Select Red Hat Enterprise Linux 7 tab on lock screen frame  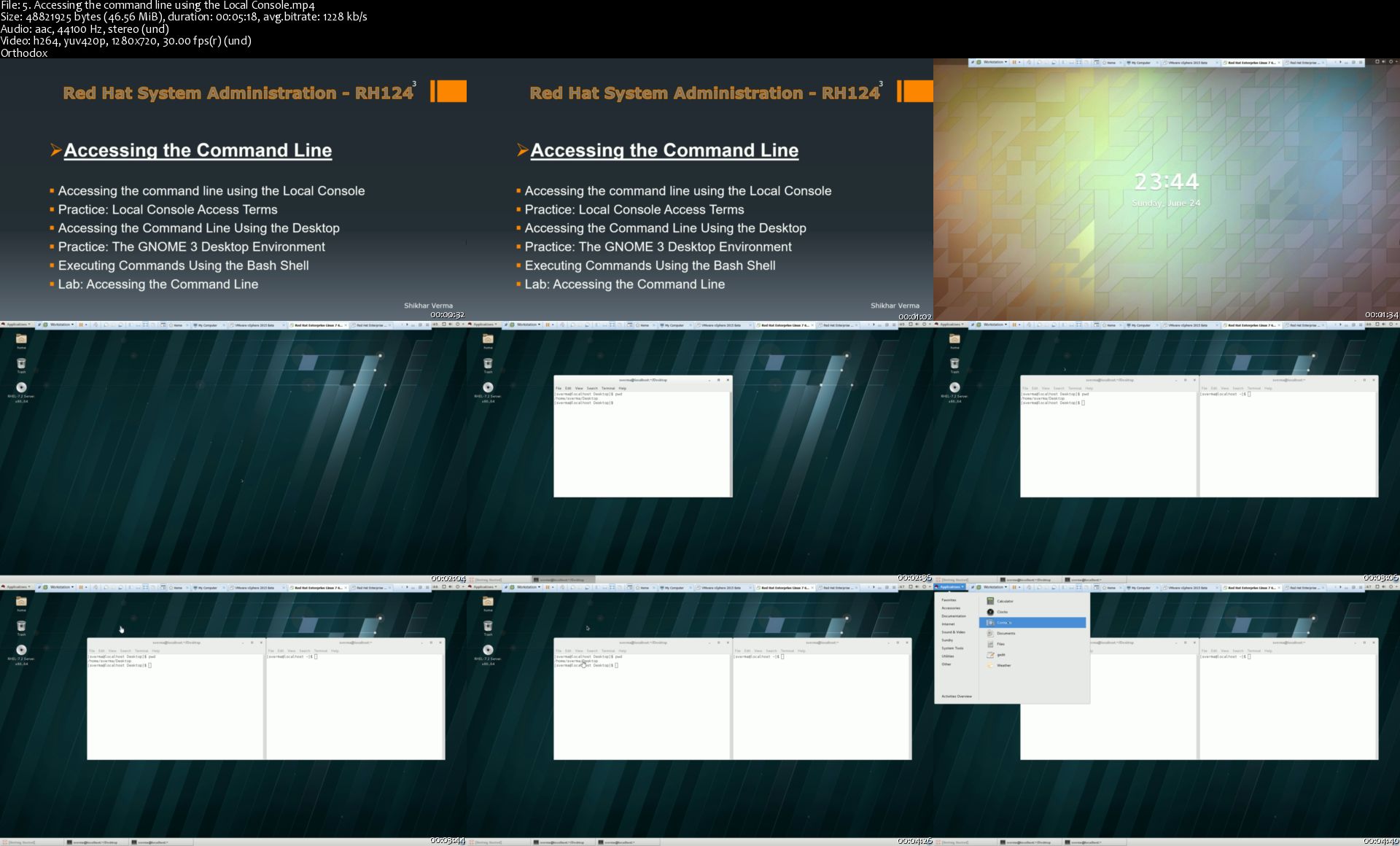click(1252, 63)
